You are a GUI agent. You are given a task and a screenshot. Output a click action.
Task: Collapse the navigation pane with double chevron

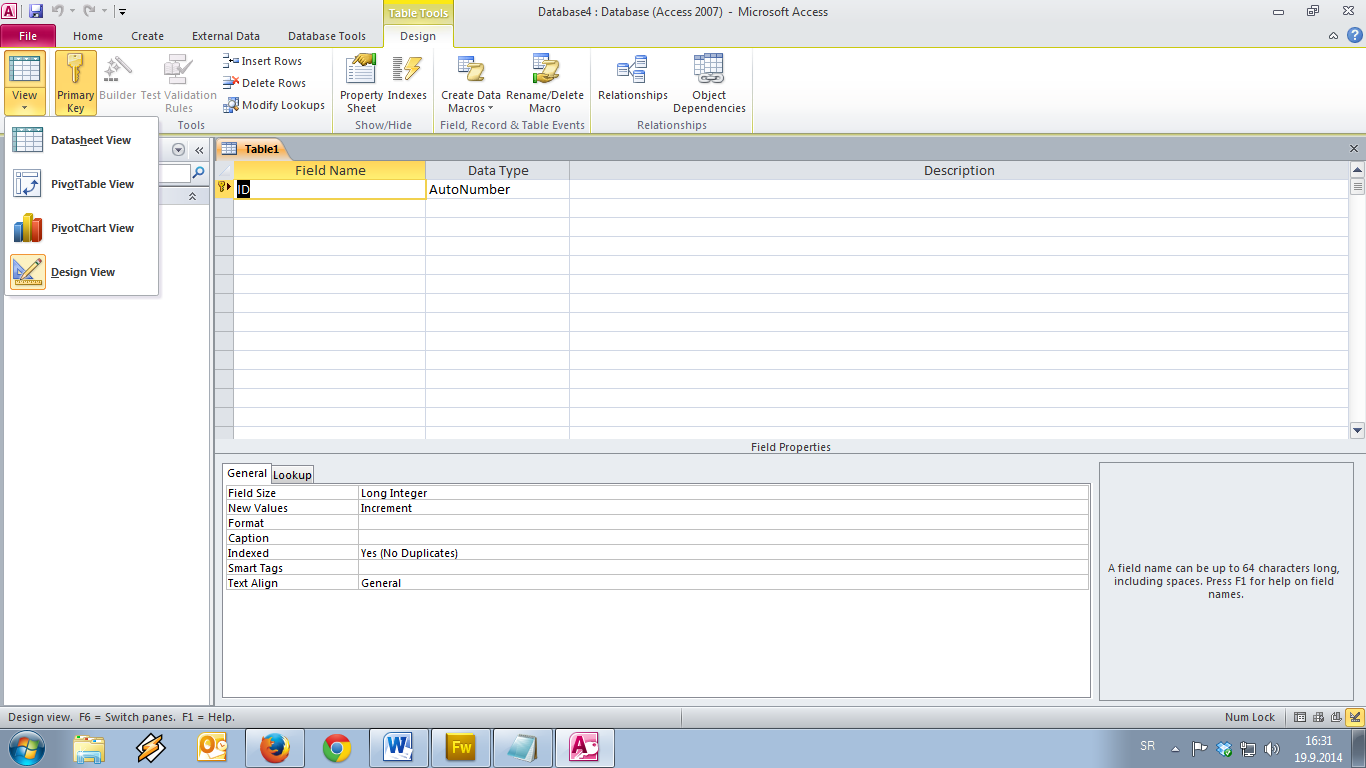pyautogui.click(x=199, y=150)
